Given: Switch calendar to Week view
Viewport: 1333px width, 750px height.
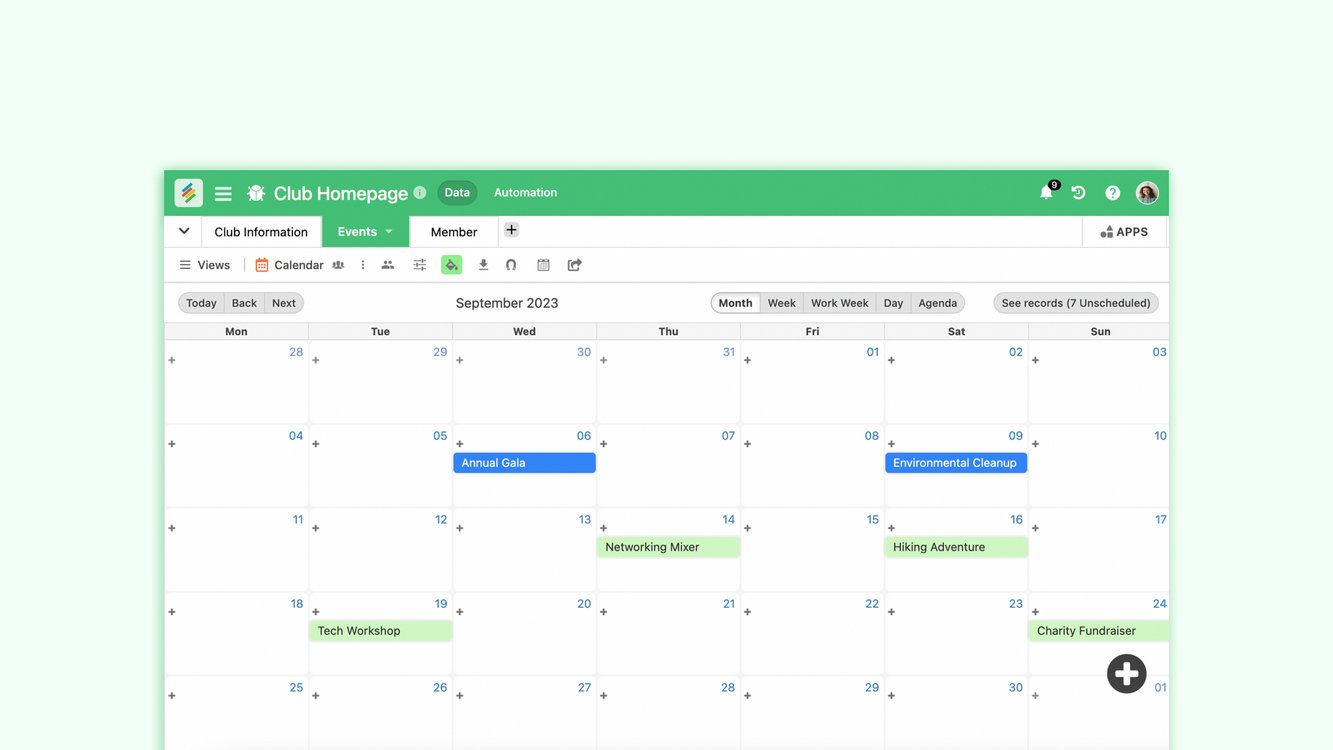Looking at the screenshot, I should pyautogui.click(x=781, y=303).
